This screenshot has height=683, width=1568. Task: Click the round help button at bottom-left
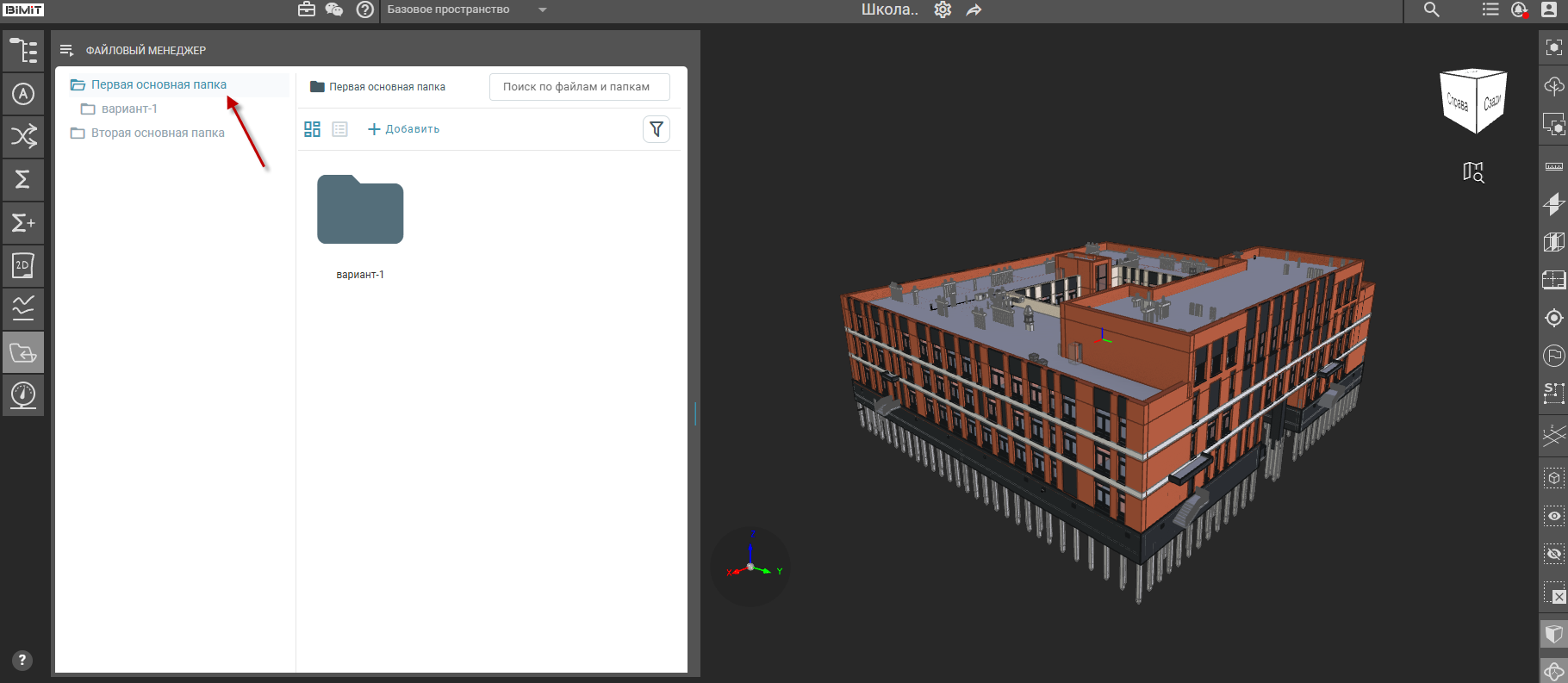(22, 661)
